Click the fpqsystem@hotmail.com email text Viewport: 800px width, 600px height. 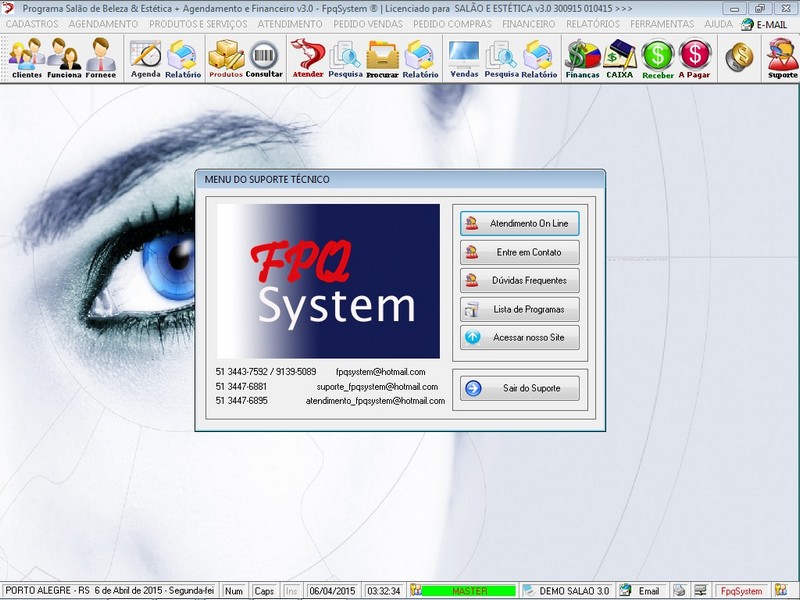click(x=381, y=372)
